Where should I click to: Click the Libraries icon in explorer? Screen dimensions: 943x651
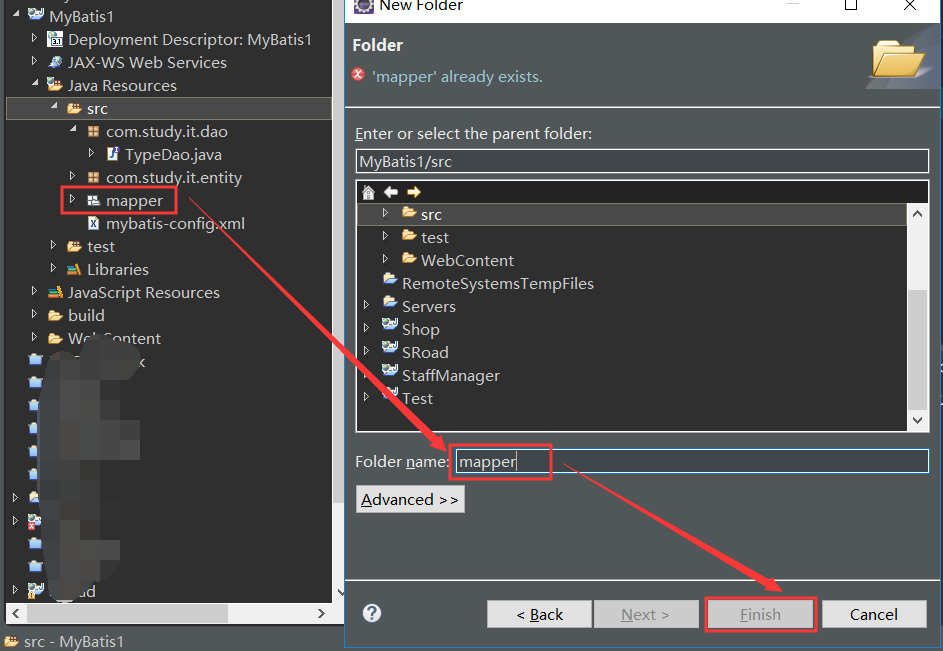pyautogui.click(x=74, y=269)
